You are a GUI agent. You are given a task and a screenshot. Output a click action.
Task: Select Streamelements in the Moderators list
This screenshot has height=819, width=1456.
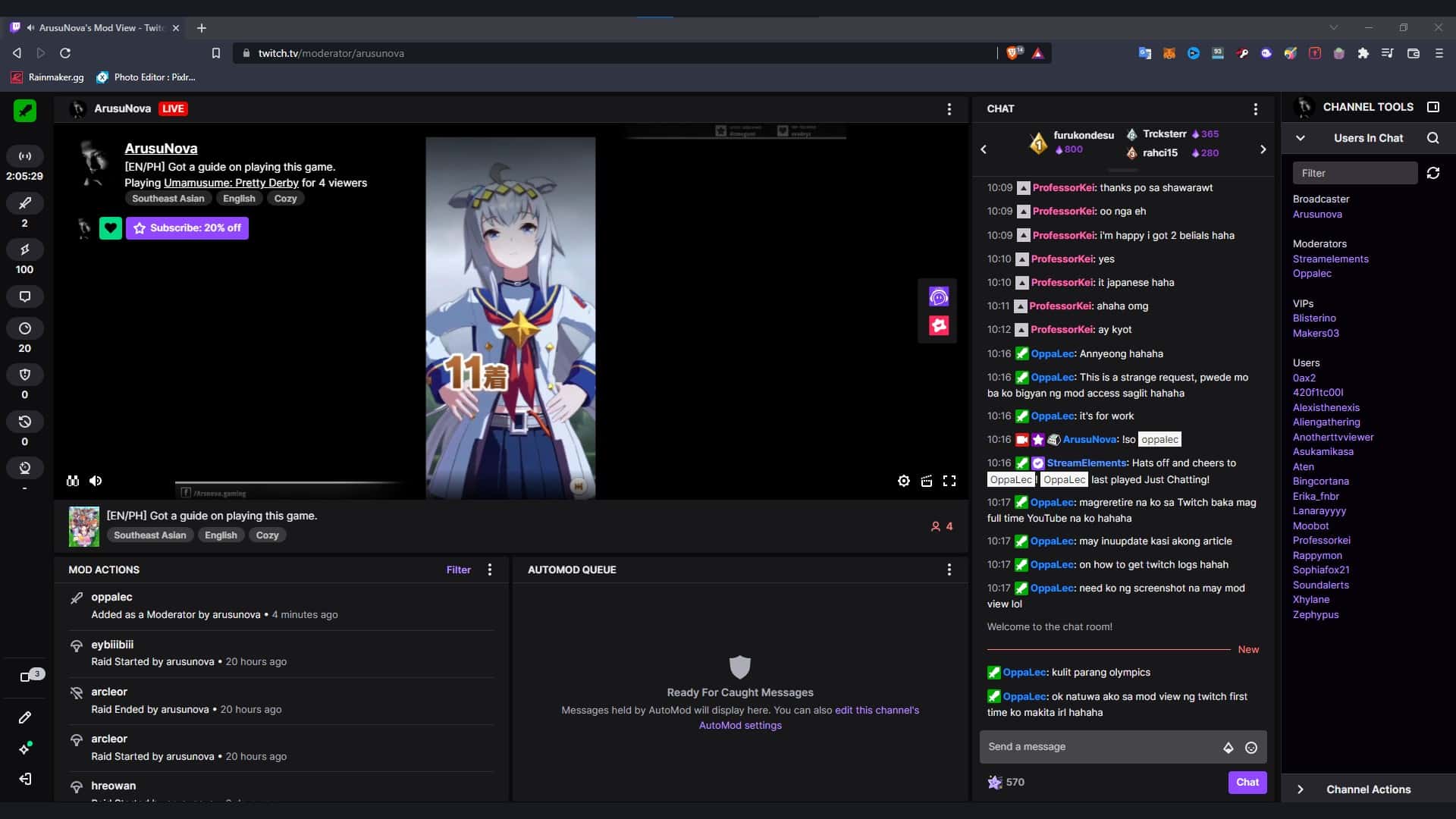[1331, 259]
